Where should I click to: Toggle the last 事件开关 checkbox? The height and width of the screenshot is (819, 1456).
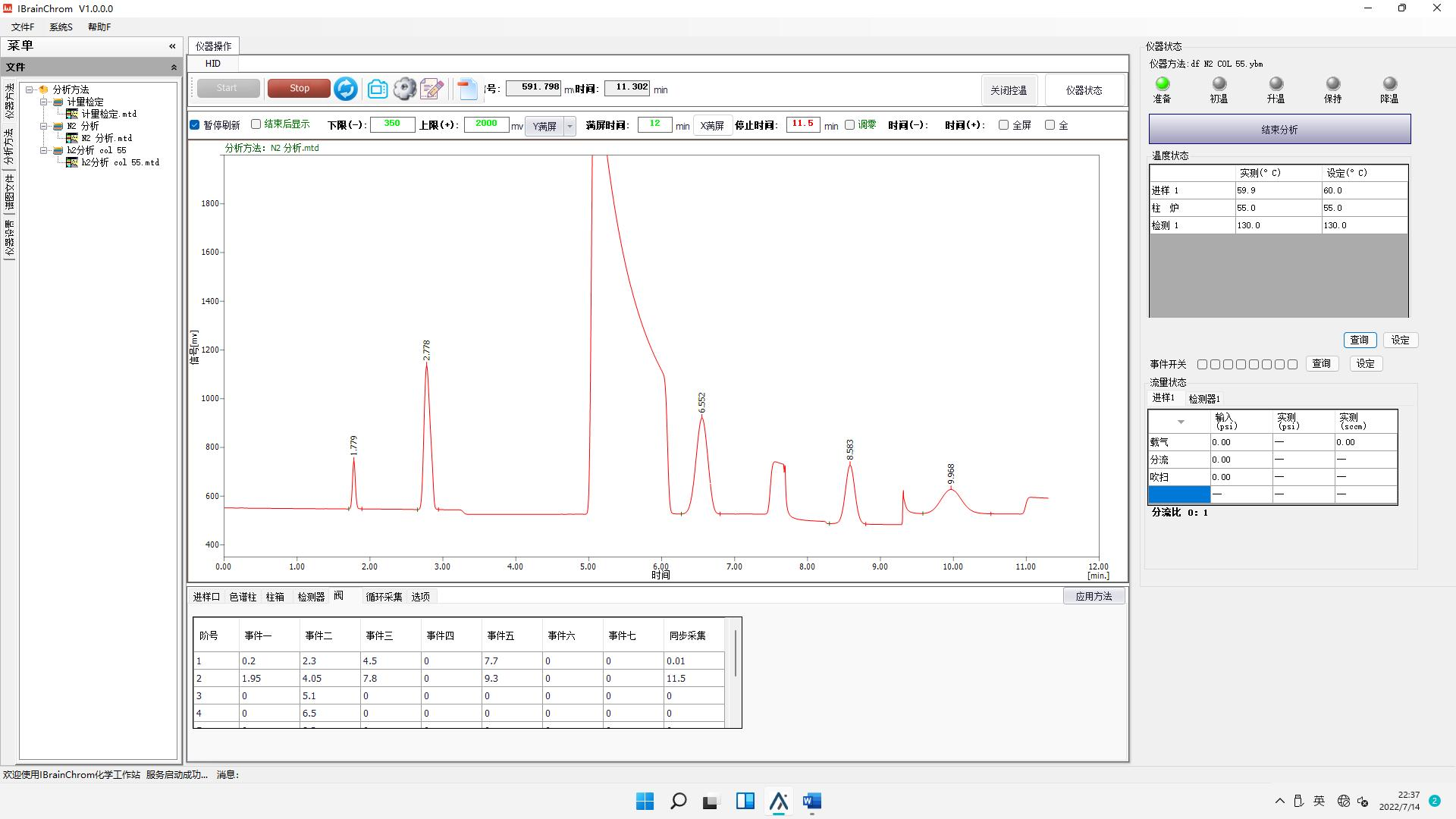(1293, 365)
